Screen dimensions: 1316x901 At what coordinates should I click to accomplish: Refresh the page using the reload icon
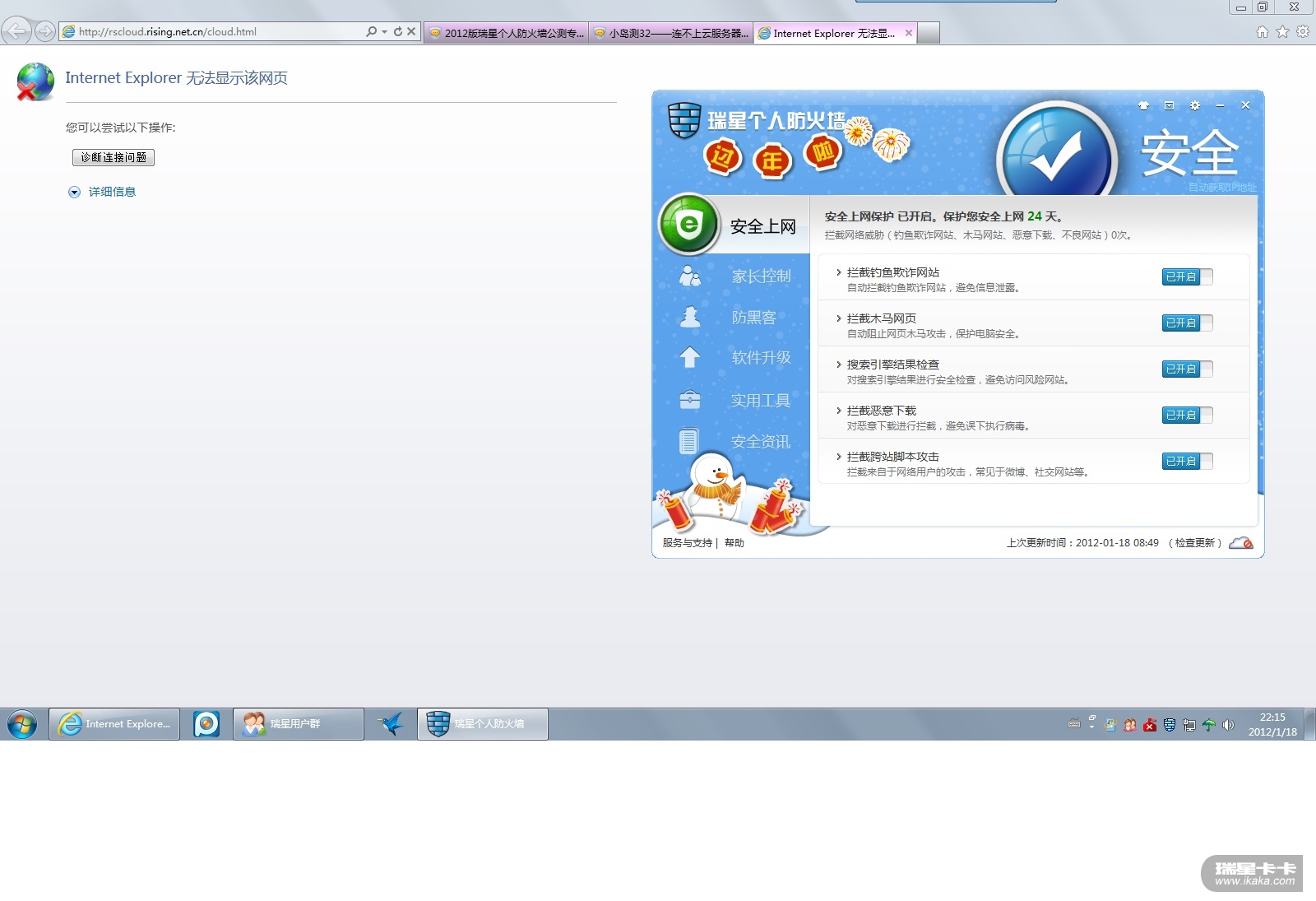click(x=398, y=31)
